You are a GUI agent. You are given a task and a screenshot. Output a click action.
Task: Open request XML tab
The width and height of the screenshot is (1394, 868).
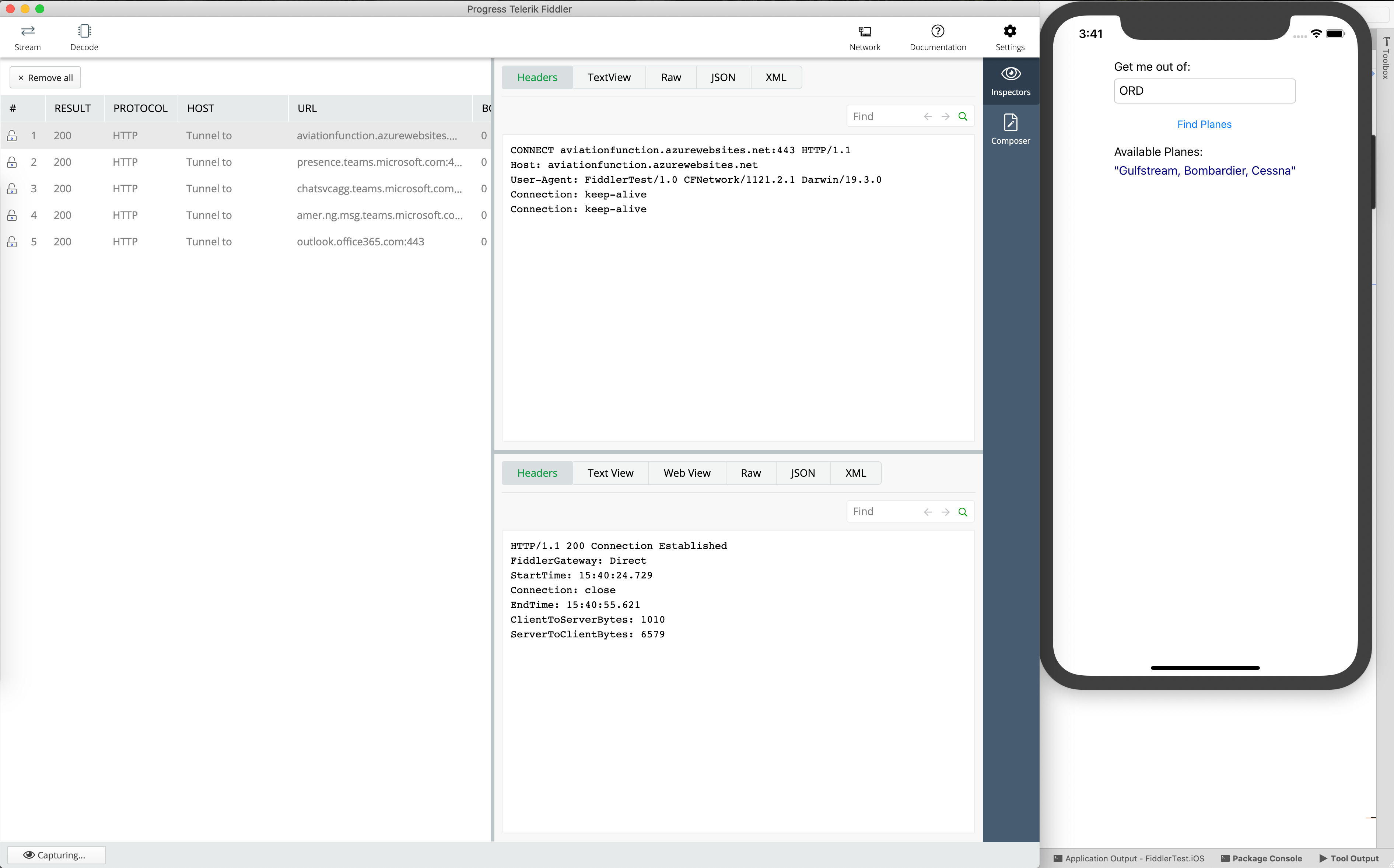coord(776,77)
